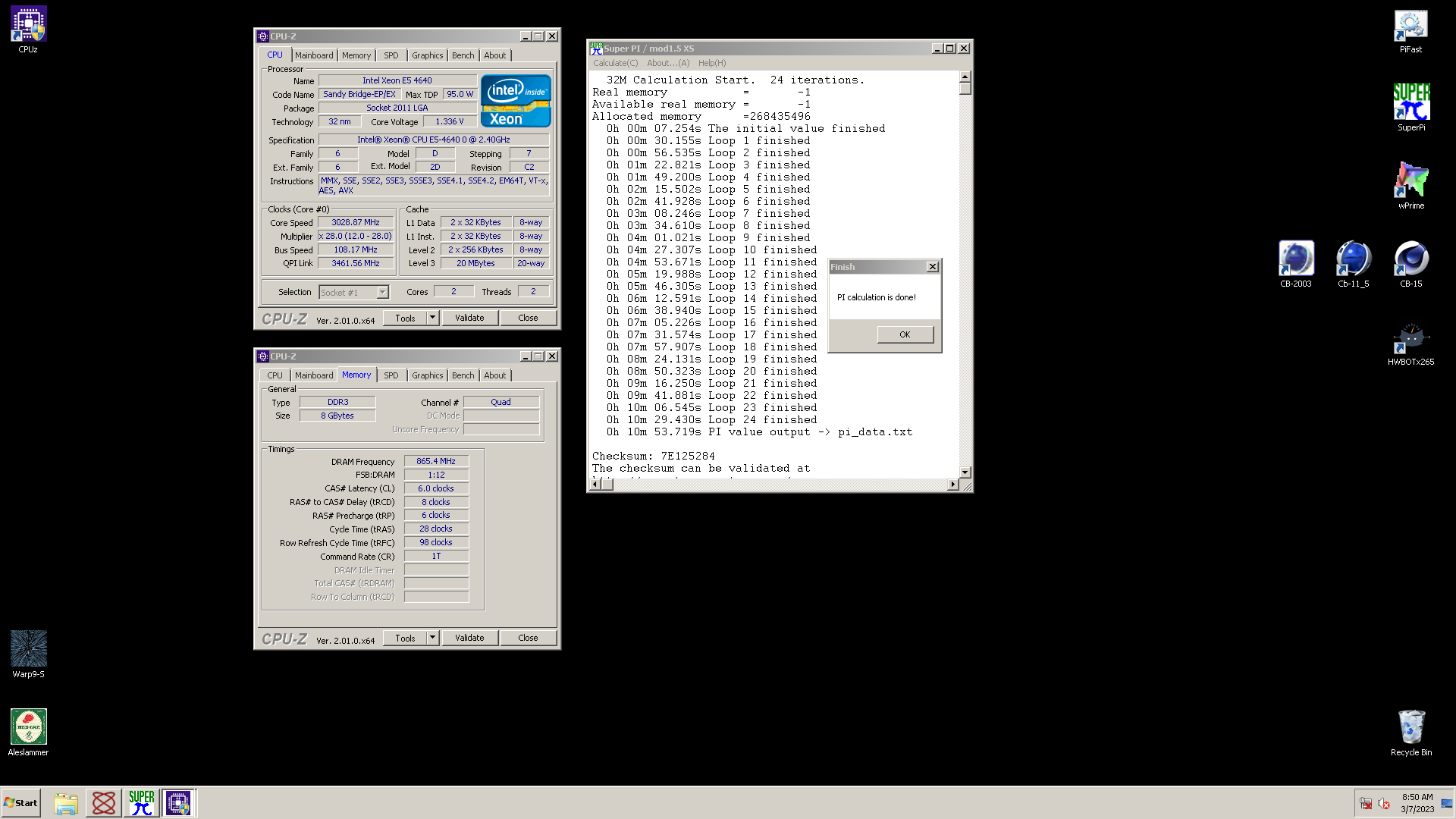Switch to Memory tab in top CPU-Z
1456x819 pixels.
(356, 55)
